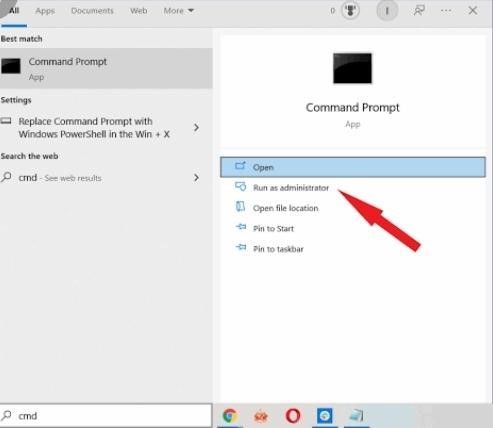Click the shield icon for Run as administrator

(240, 187)
